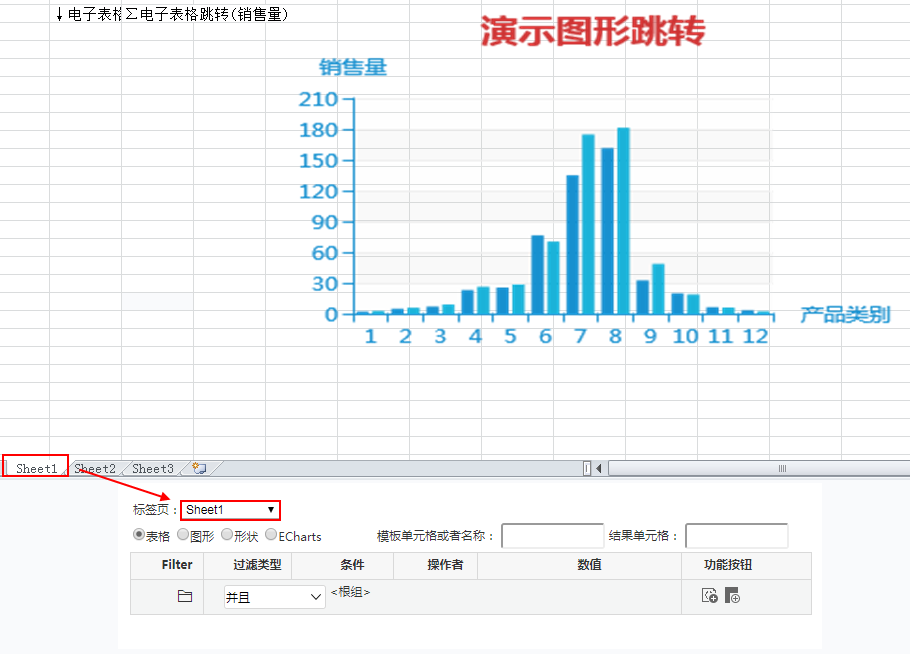The image size is (910, 654).
Task: Switch to the Sheet2 tab
Action: tap(95, 468)
